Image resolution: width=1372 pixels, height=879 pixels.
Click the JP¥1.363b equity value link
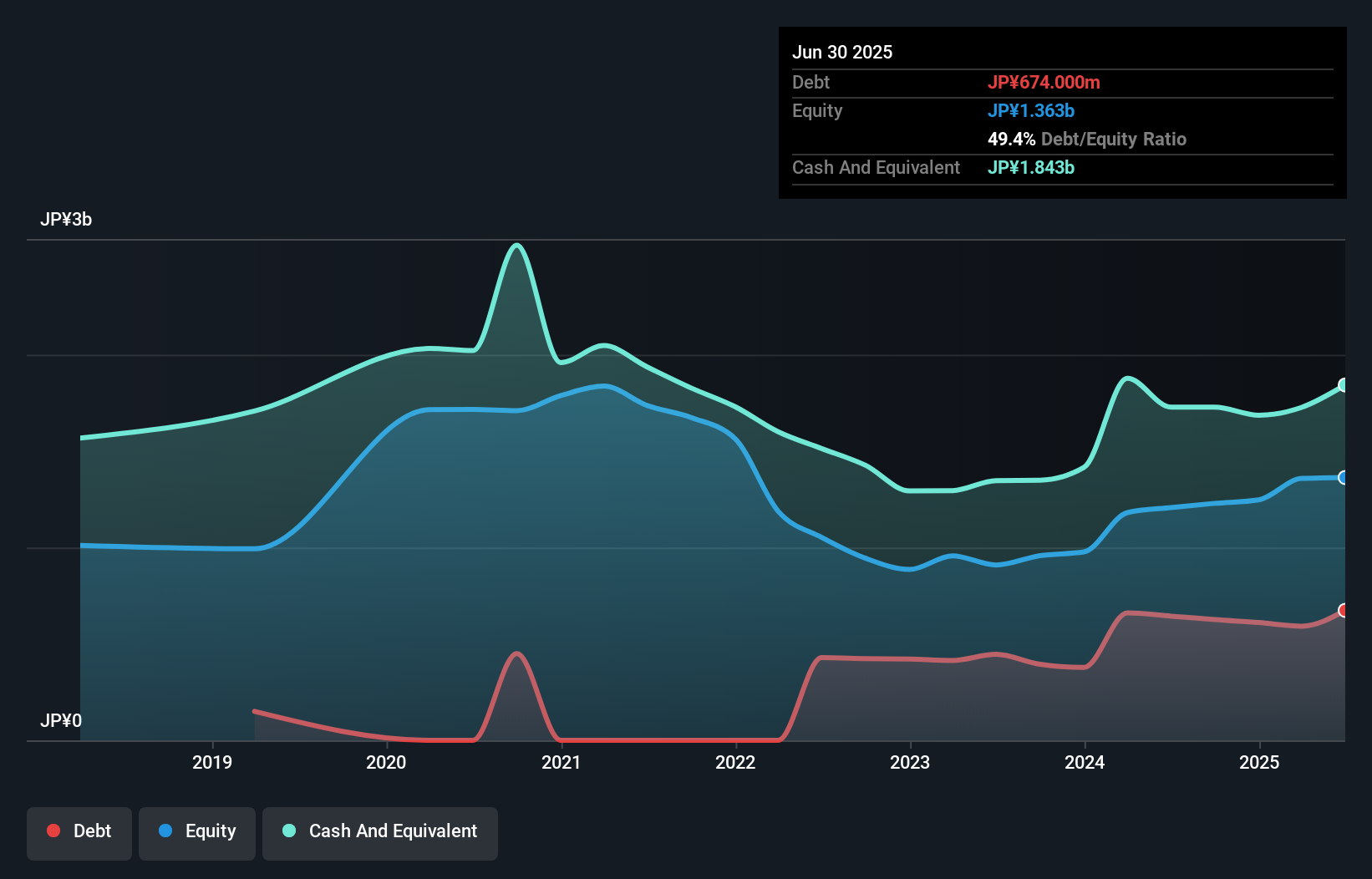click(1031, 110)
